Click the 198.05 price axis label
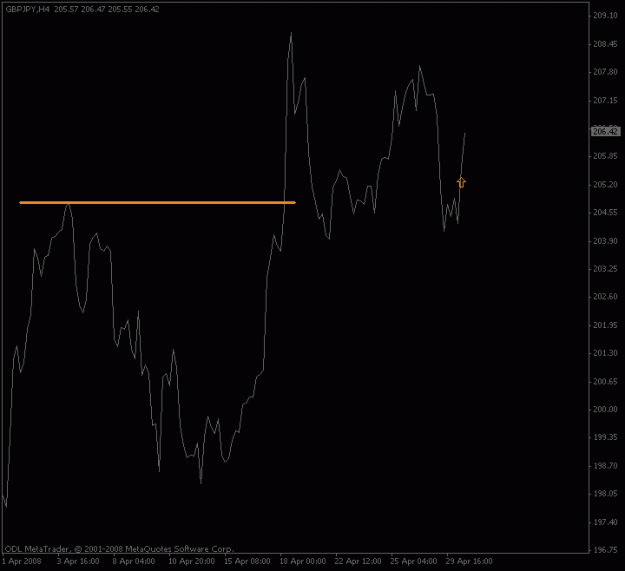 605,494
